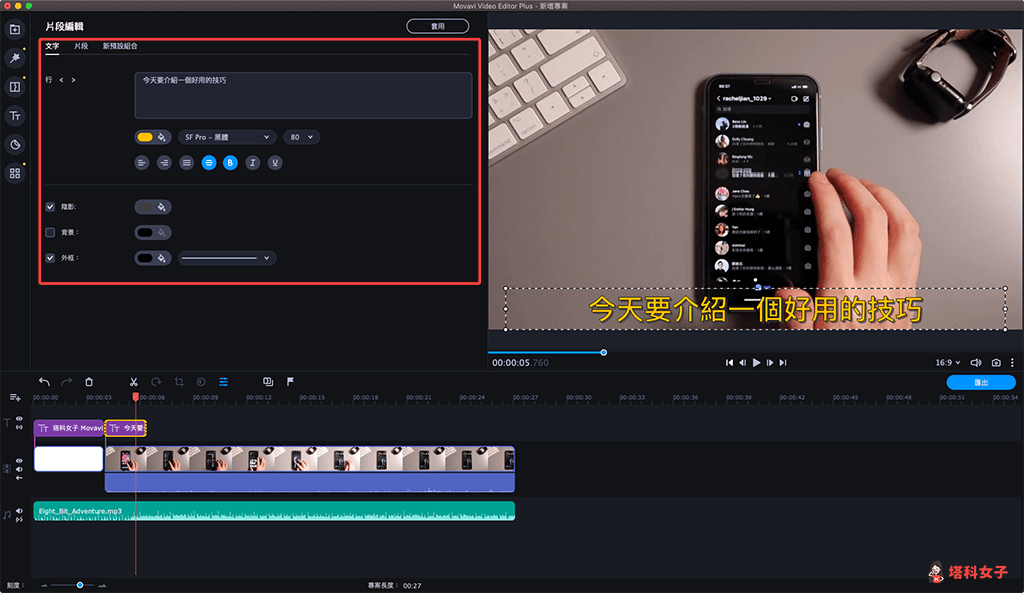1024x593 pixels.
Task: Open the Filters magic wand panel
Action: coord(15,58)
